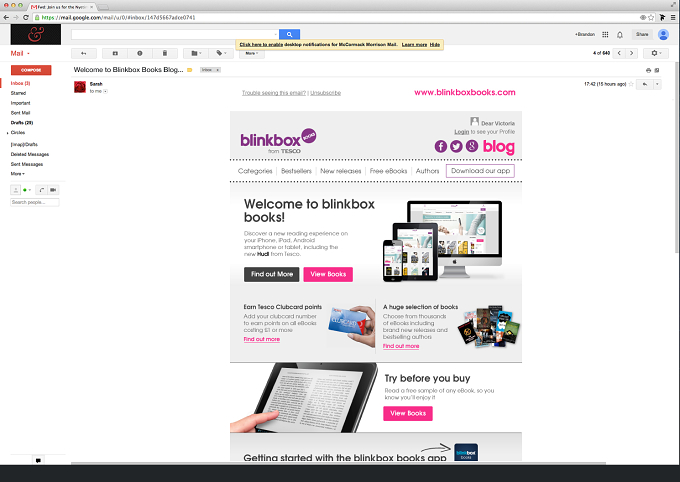680x482 pixels.
Task: Open Sent Mail folder
Action: [20, 113]
